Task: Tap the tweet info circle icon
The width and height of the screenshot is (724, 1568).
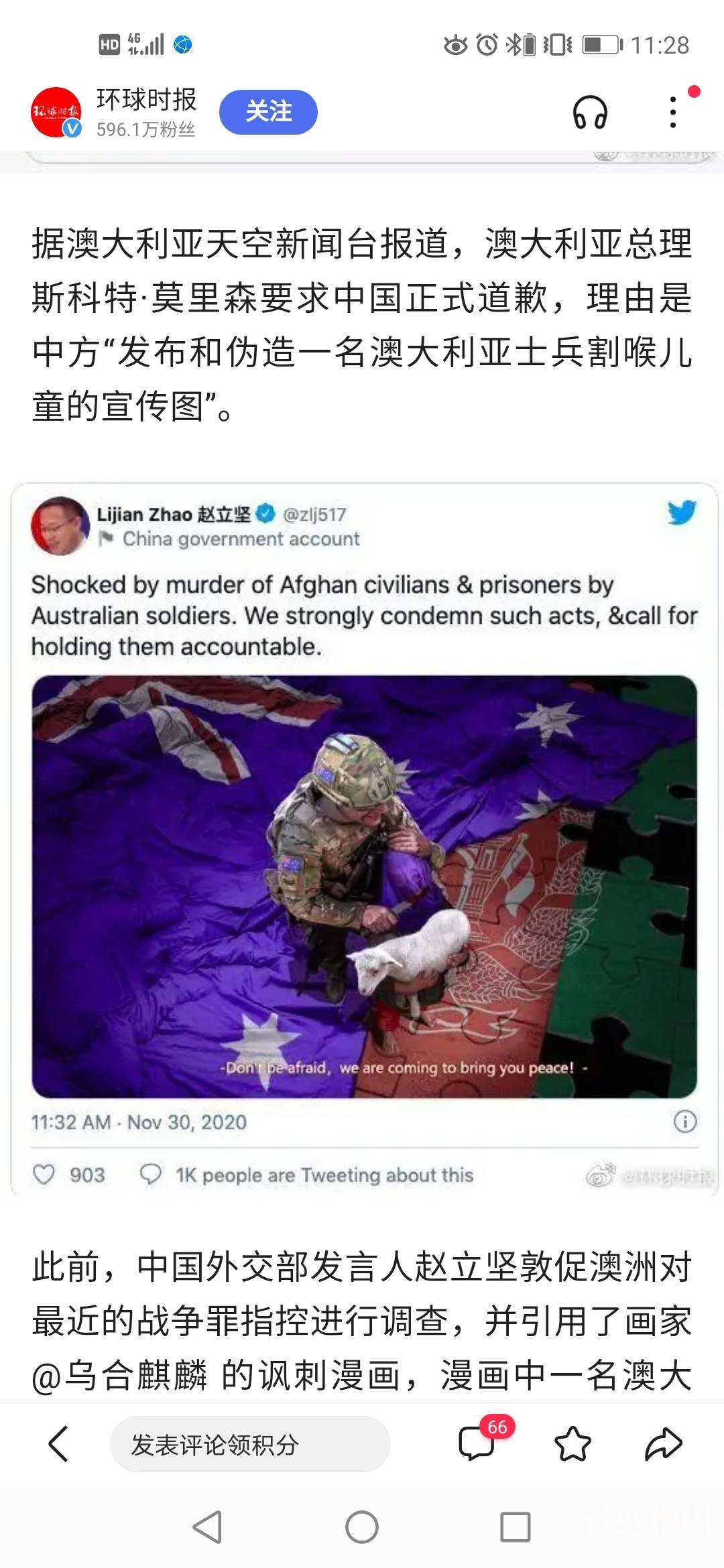Action: [684, 1121]
